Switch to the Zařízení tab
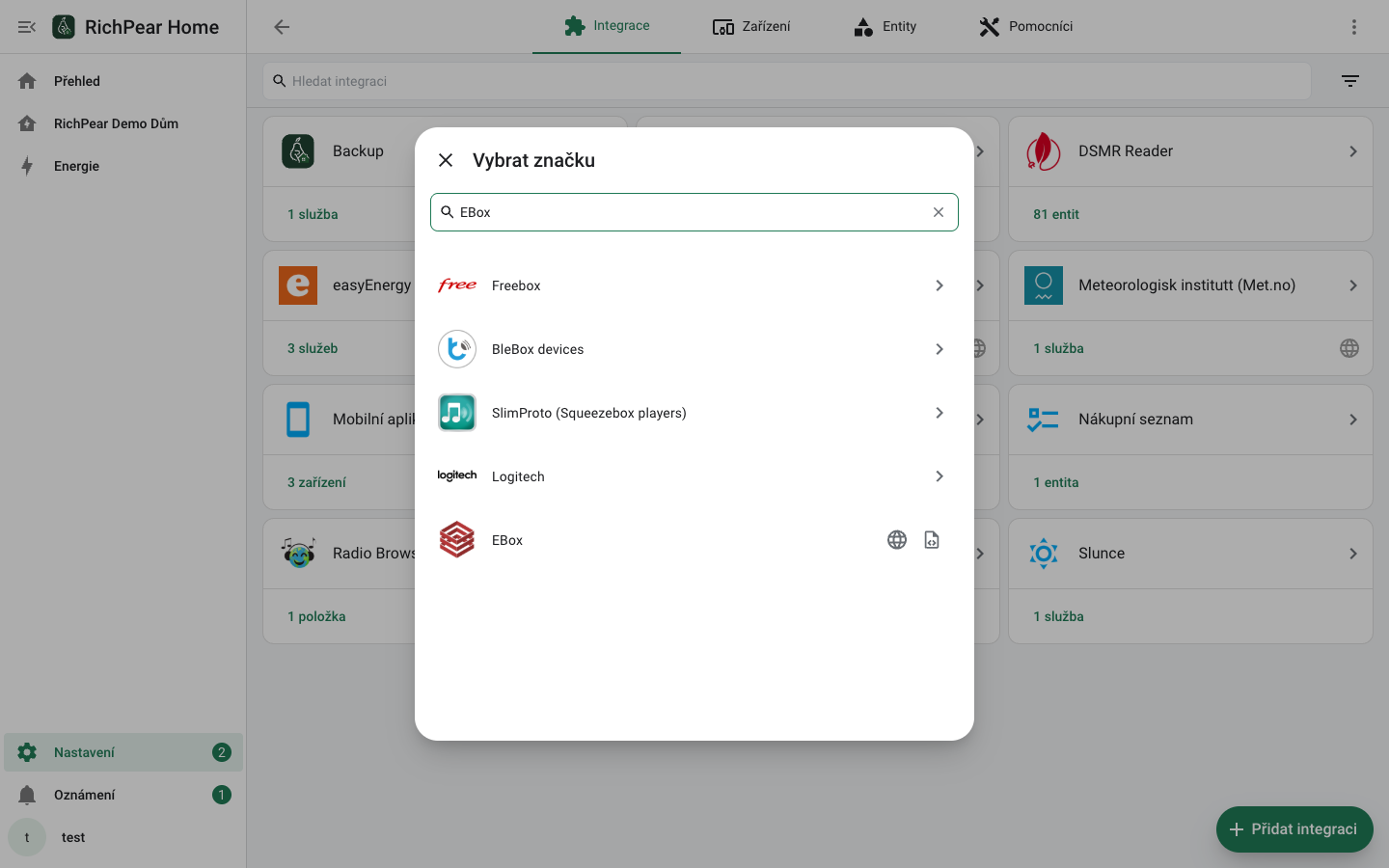Screen dimensions: 1389x868 pos(751,26)
